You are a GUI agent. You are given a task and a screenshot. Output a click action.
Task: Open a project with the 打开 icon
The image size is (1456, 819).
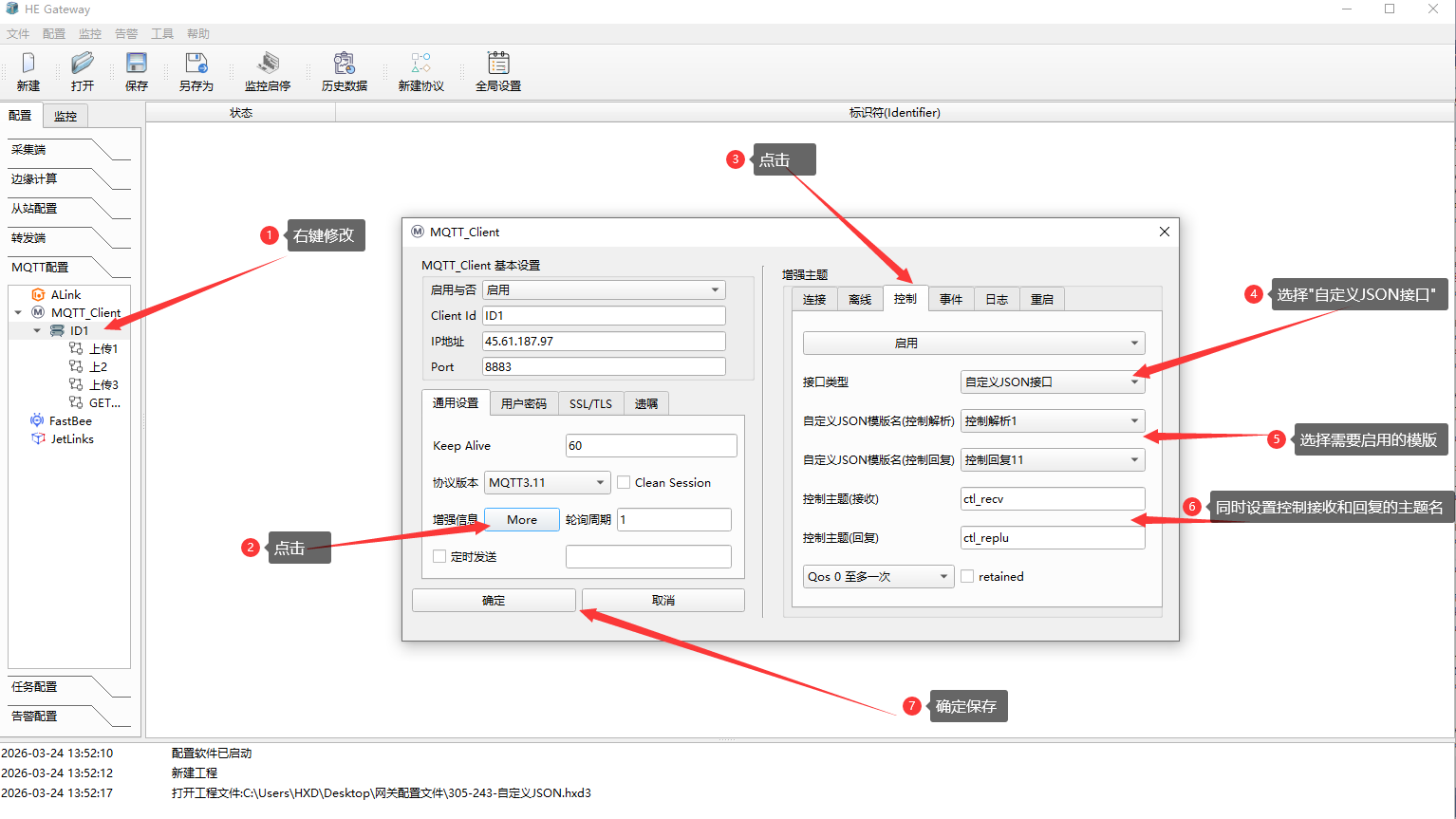83,64
